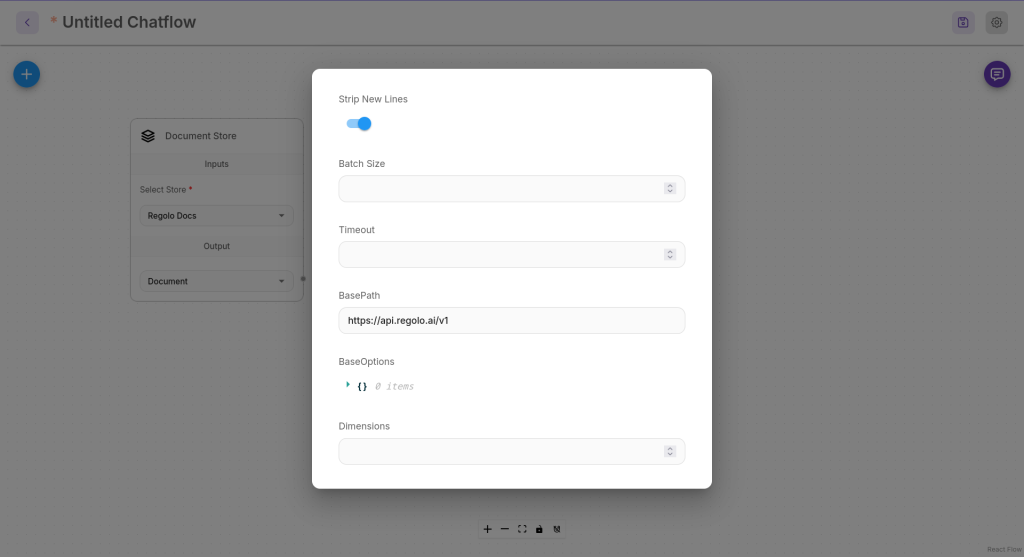
Task: Open the purple chat message button
Action: pos(997,74)
